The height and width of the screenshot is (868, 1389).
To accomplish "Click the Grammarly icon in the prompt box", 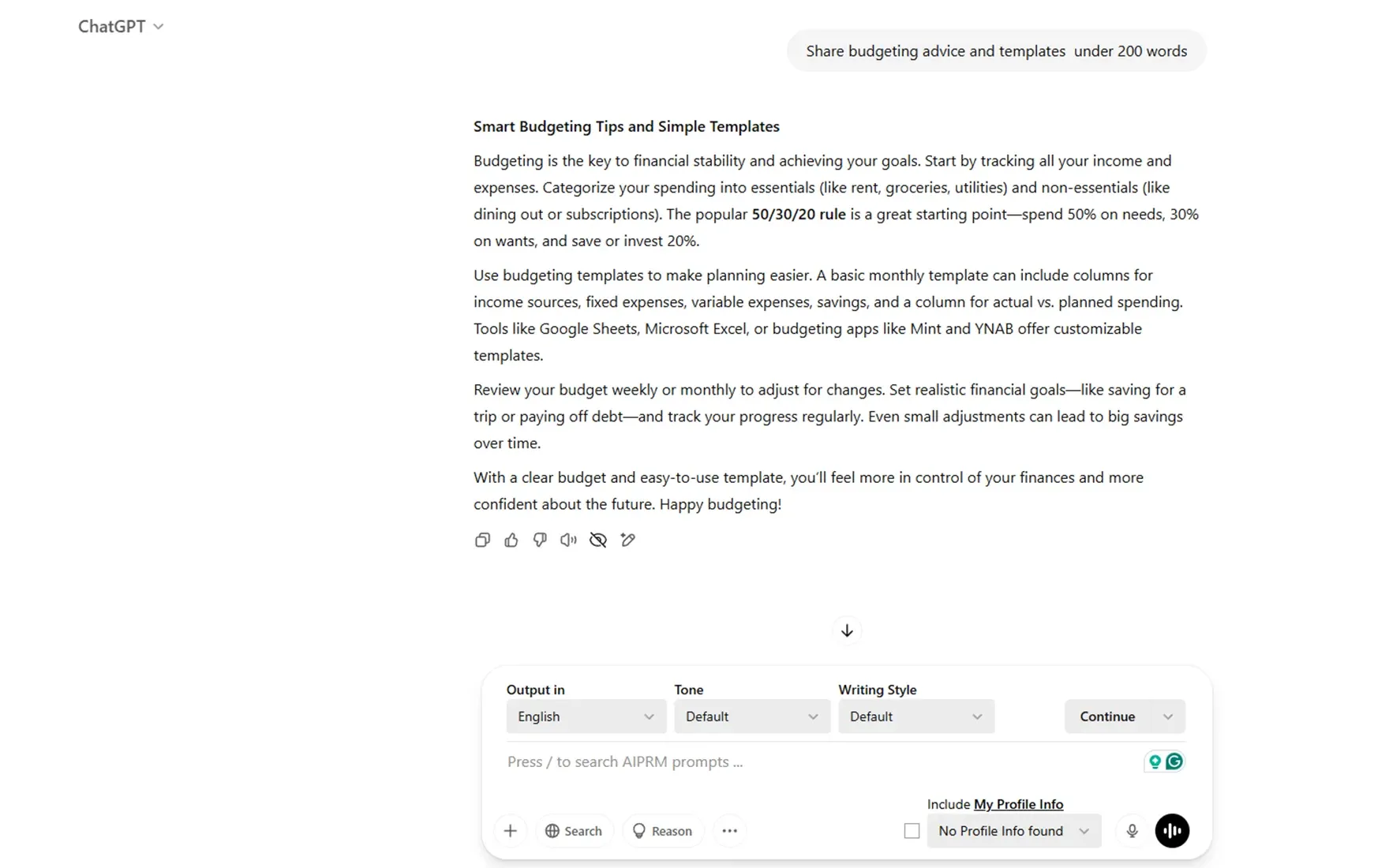I will click(x=1174, y=761).
